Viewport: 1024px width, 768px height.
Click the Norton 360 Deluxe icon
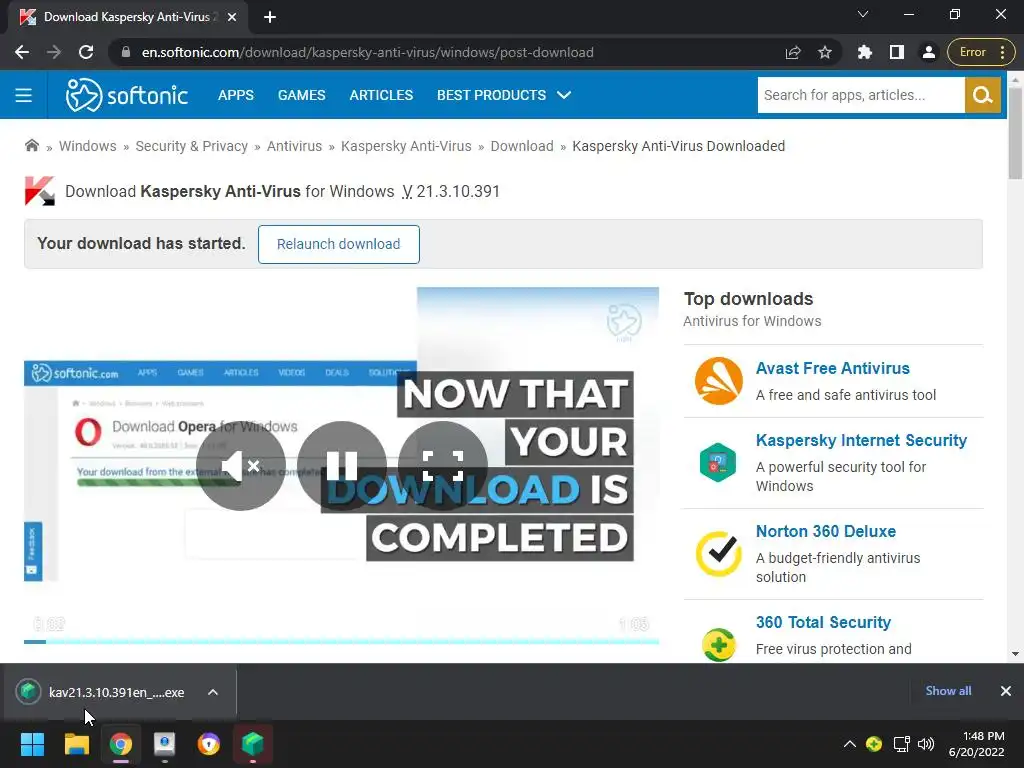718,554
